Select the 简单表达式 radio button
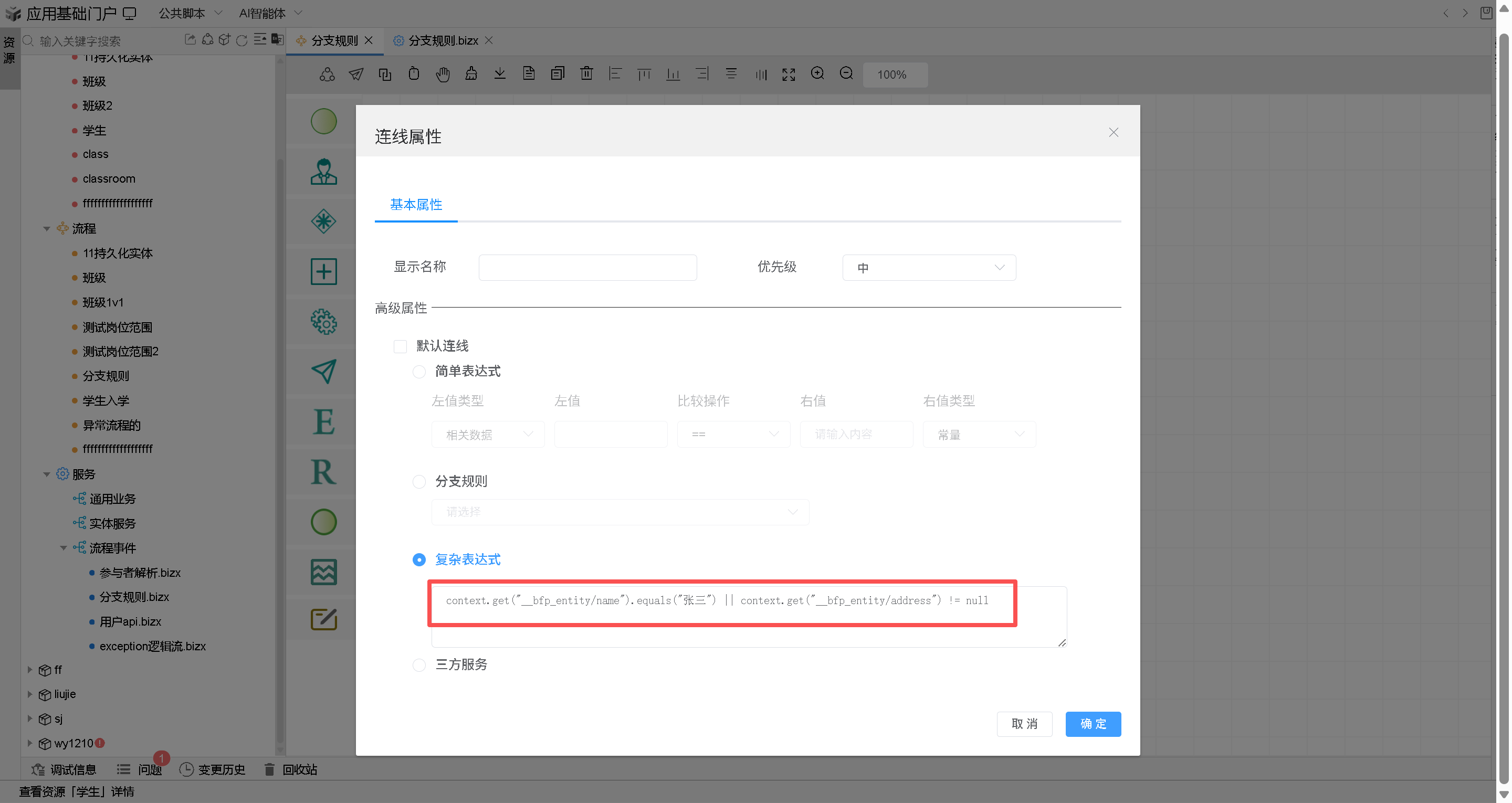The width and height of the screenshot is (1512, 803). tap(419, 372)
